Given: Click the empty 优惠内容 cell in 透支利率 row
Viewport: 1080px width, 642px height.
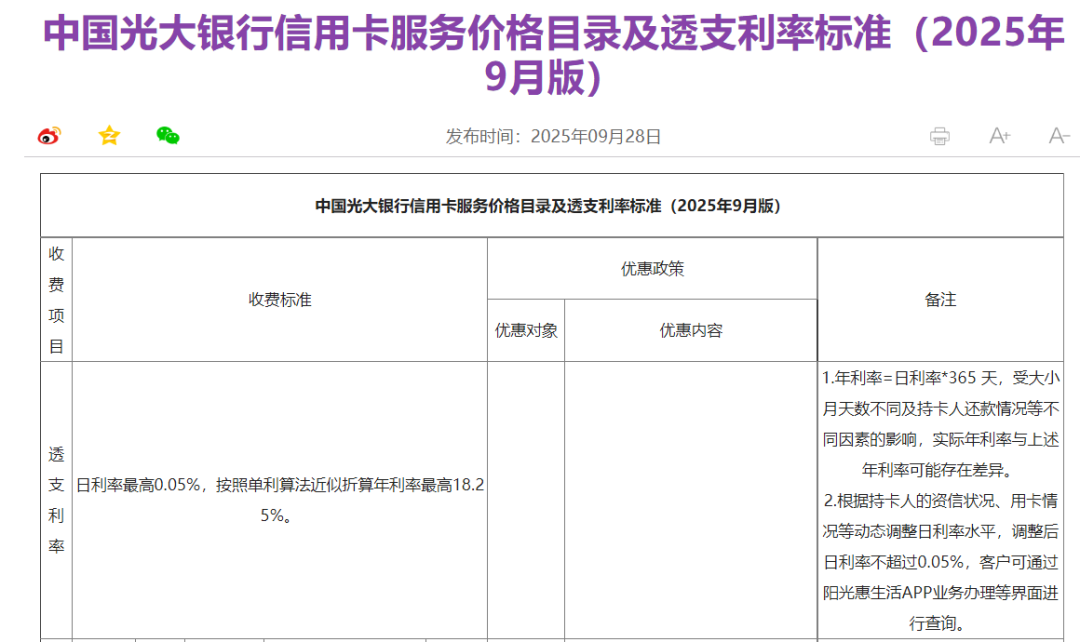Looking at the screenshot, I should [x=690, y=500].
